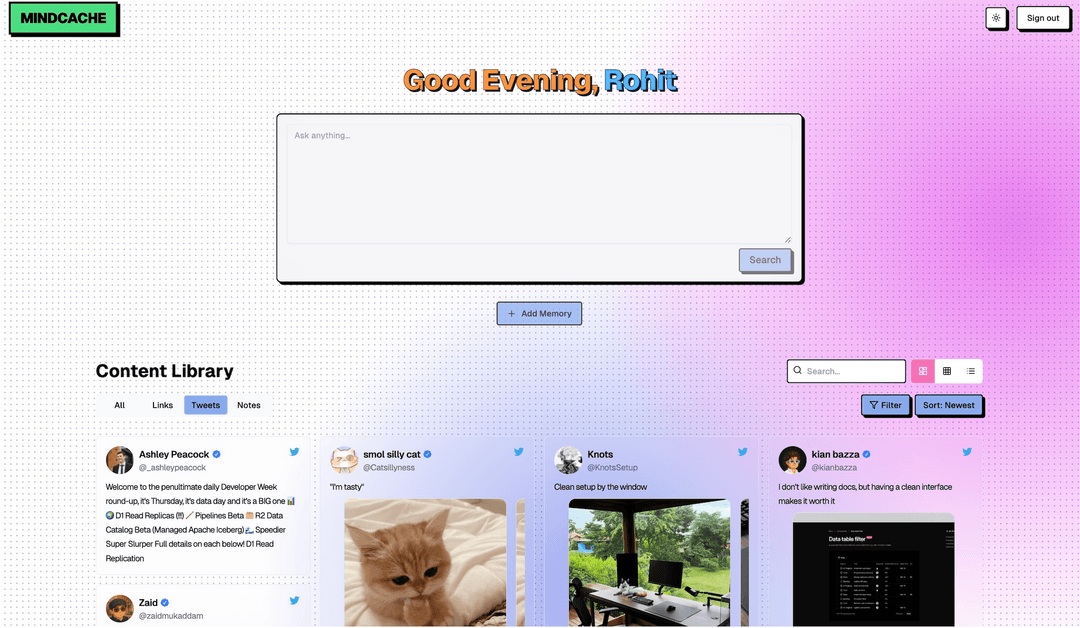Focus the Ask anything text area
Viewport: 1080px width, 628px height.
[x=539, y=184]
